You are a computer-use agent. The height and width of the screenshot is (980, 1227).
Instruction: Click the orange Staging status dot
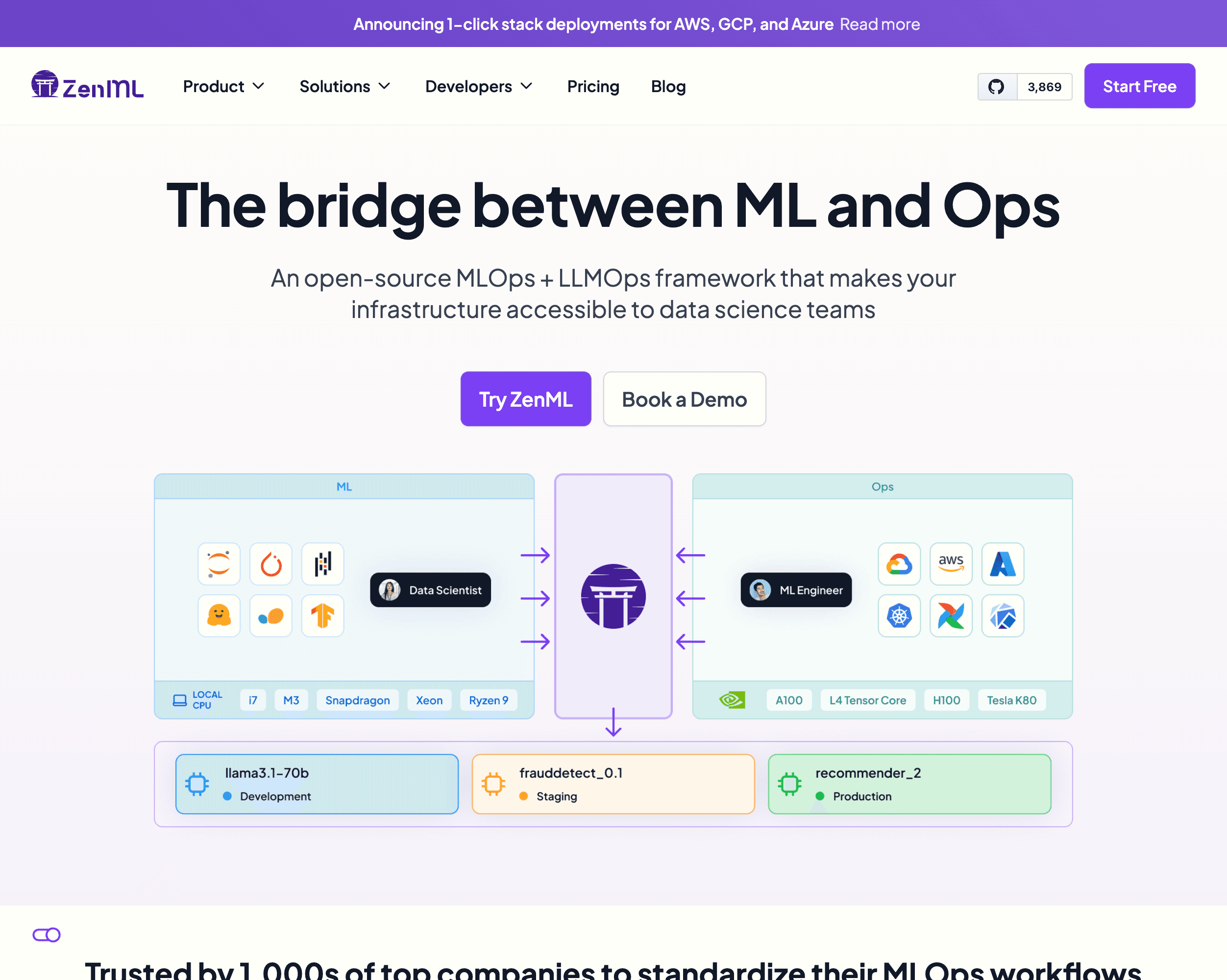[523, 796]
